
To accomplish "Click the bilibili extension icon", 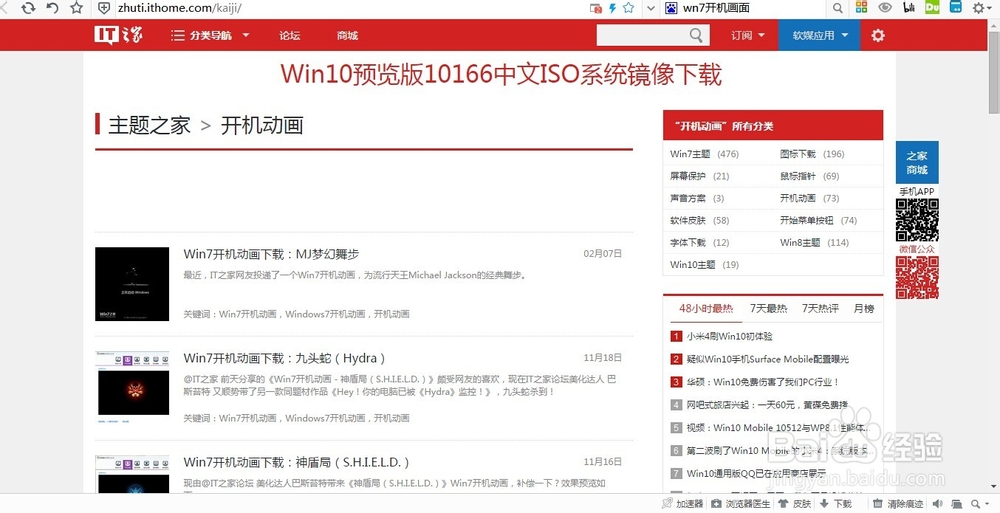I will click(909, 8).
